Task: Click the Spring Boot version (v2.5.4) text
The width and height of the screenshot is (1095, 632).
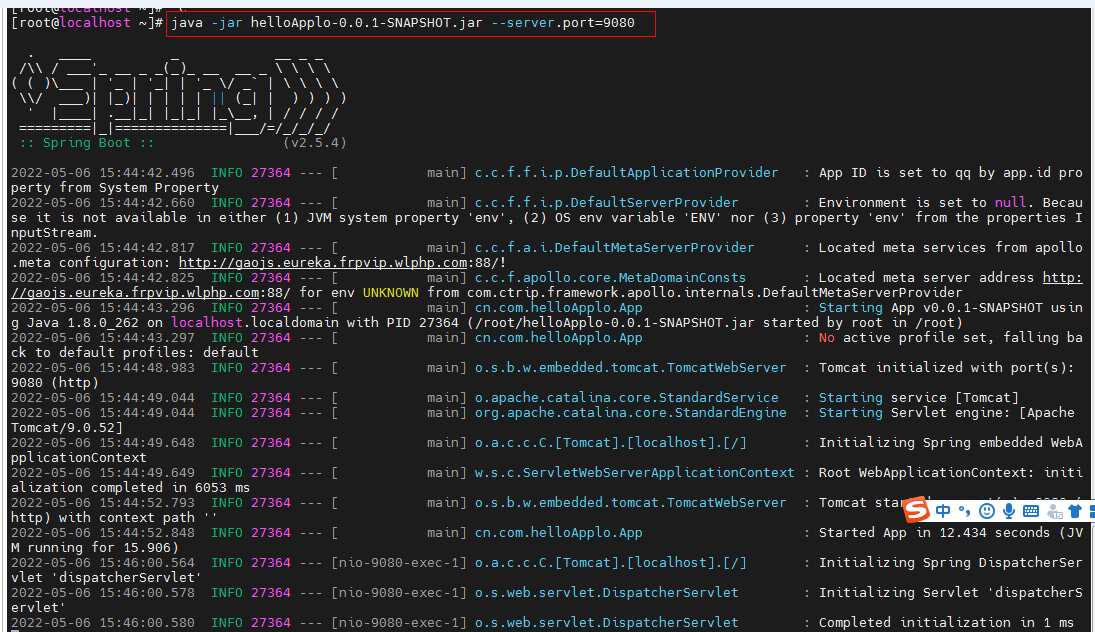Action: pyautogui.click(x=315, y=142)
